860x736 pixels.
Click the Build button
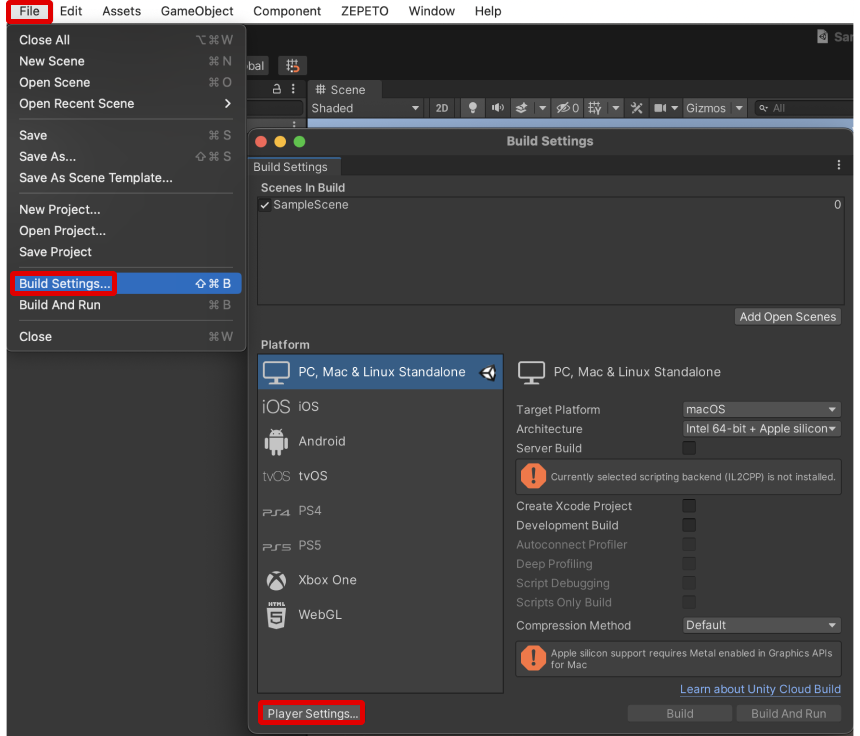680,713
